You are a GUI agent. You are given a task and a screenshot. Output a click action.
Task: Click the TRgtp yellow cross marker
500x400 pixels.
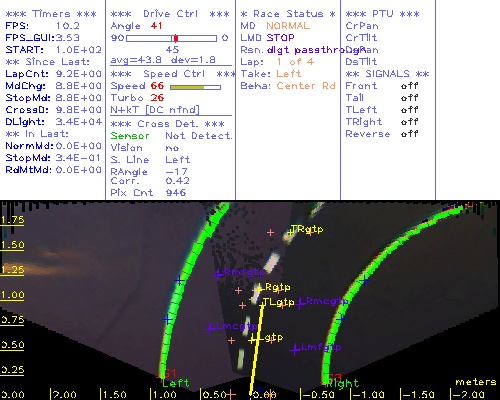point(292,230)
